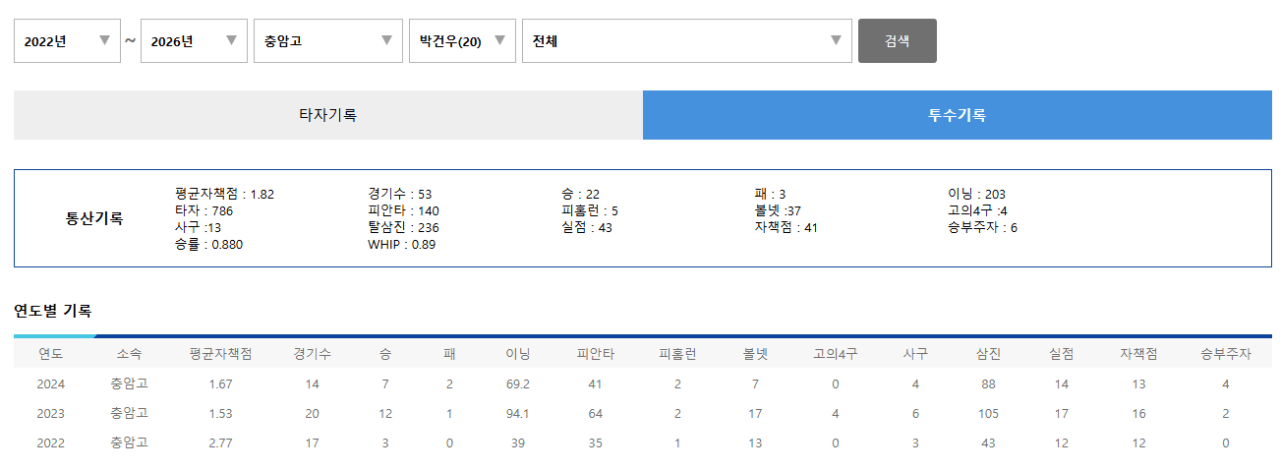Viewport: 1280px width, 471px height.
Task: Click the 연도 column header
Action: pos(51,353)
